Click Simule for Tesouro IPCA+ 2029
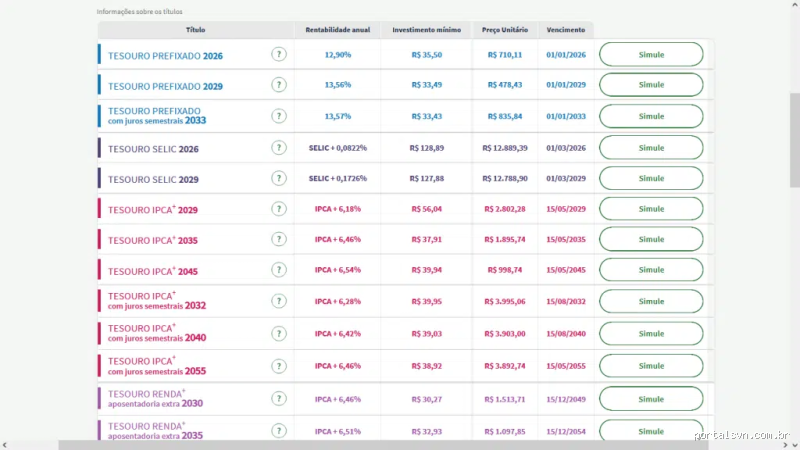The height and width of the screenshot is (450, 800). [x=651, y=209]
